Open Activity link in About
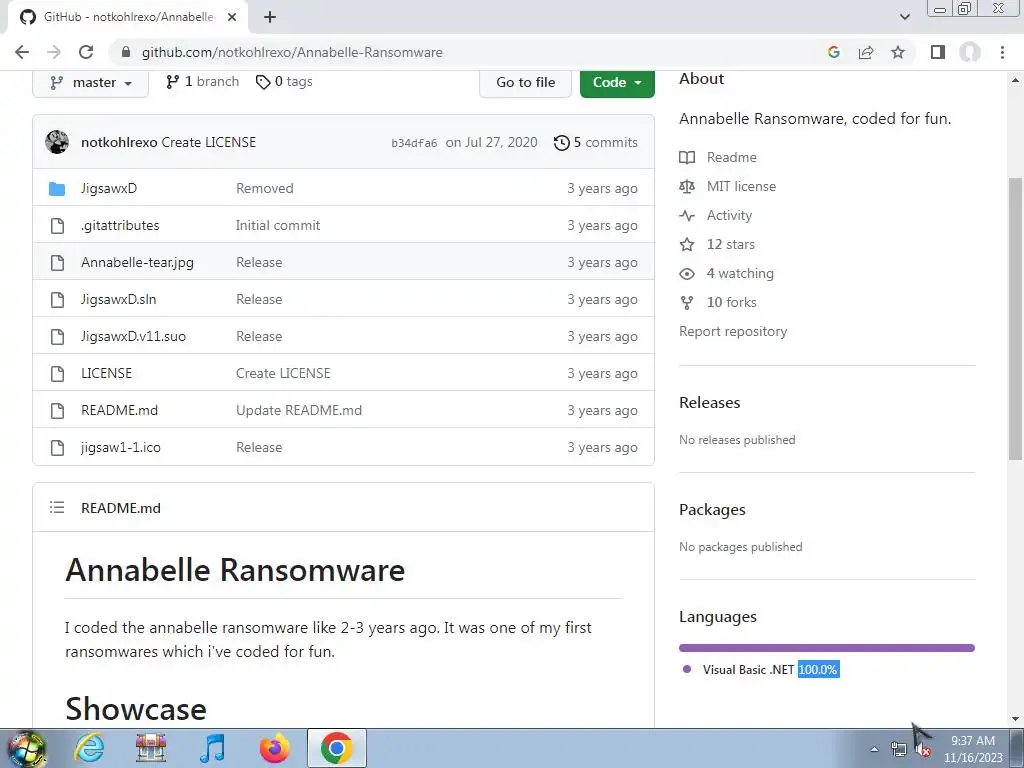This screenshot has height=768, width=1024. [x=729, y=216]
